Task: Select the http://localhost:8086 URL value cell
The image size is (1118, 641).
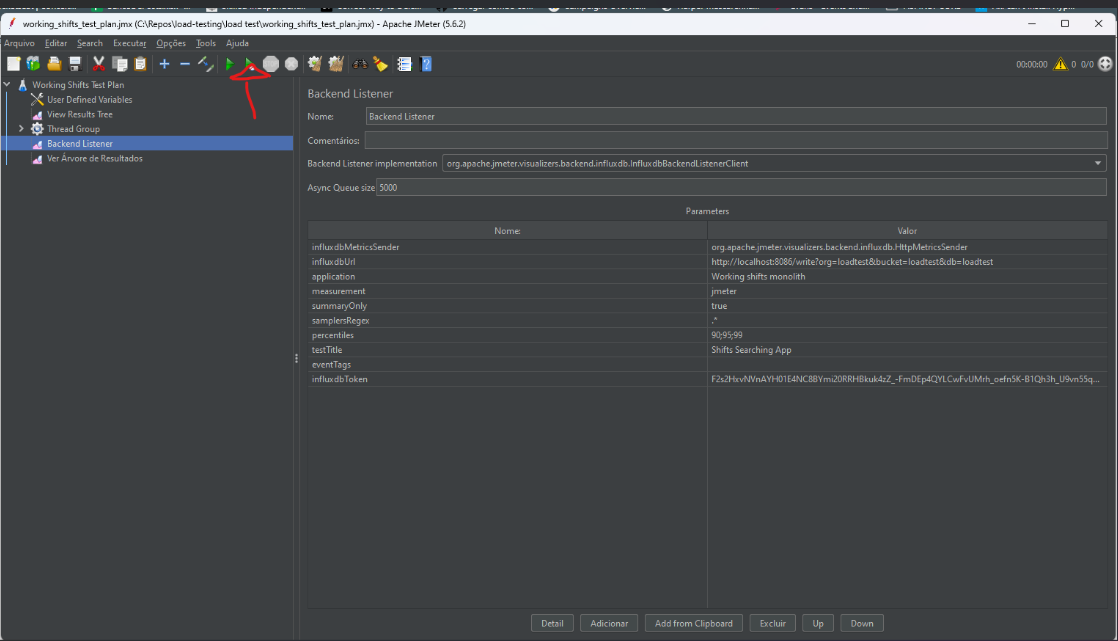Action: (x=907, y=262)
